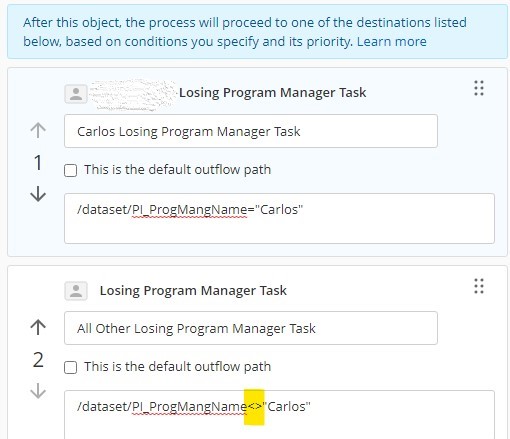510x439 pixels.
Task: Click priority number 2 label
Action: click(38, 360)
